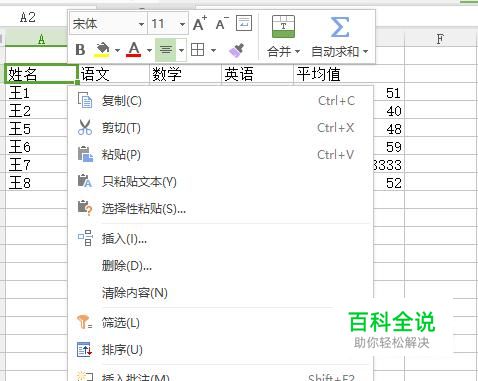
Task: Select average value cell 48
Action: [389, 129]
